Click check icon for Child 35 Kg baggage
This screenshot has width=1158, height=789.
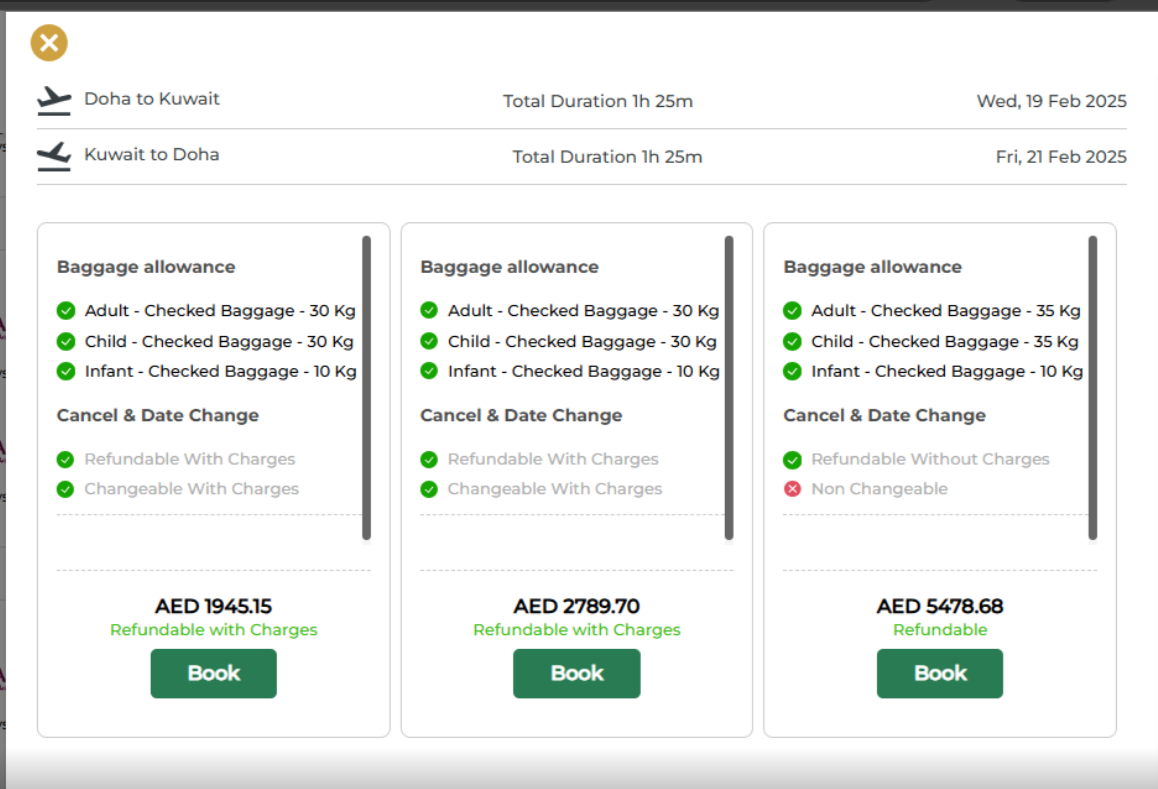pos(792,342)
